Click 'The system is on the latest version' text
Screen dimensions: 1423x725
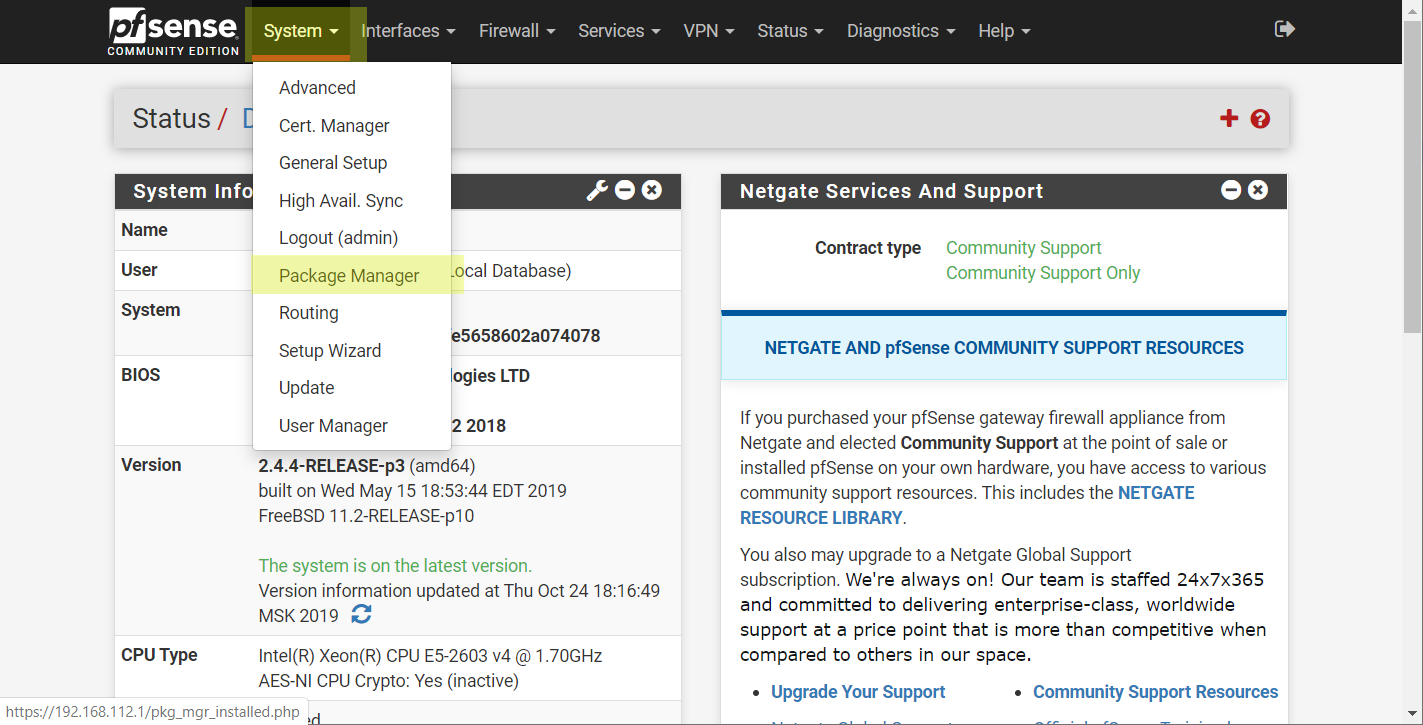point(395,565)
